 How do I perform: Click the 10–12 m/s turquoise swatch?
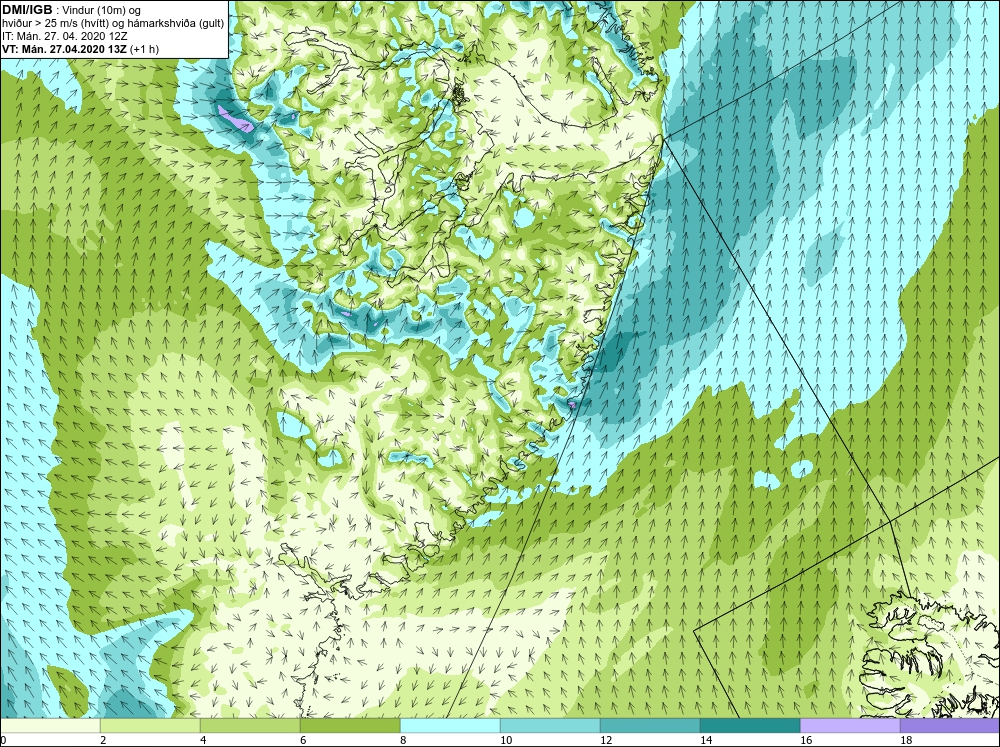[550, 725]
